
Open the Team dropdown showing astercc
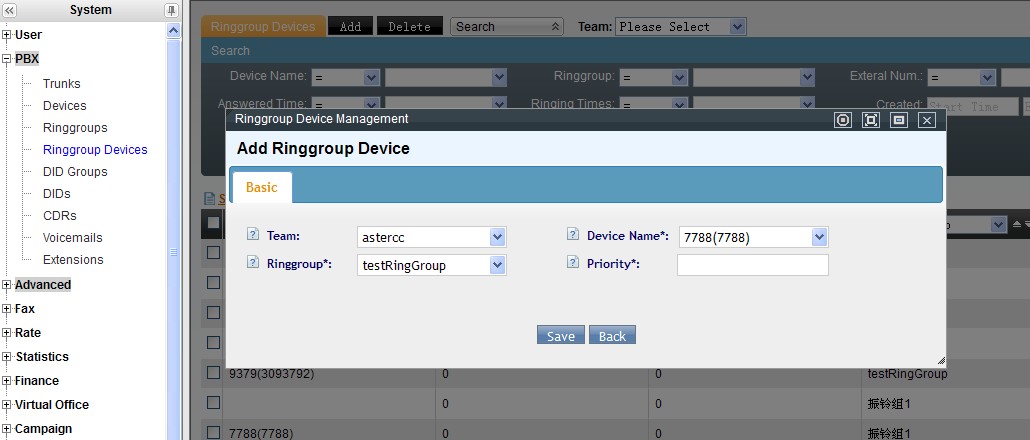click(x=497, y=237)
